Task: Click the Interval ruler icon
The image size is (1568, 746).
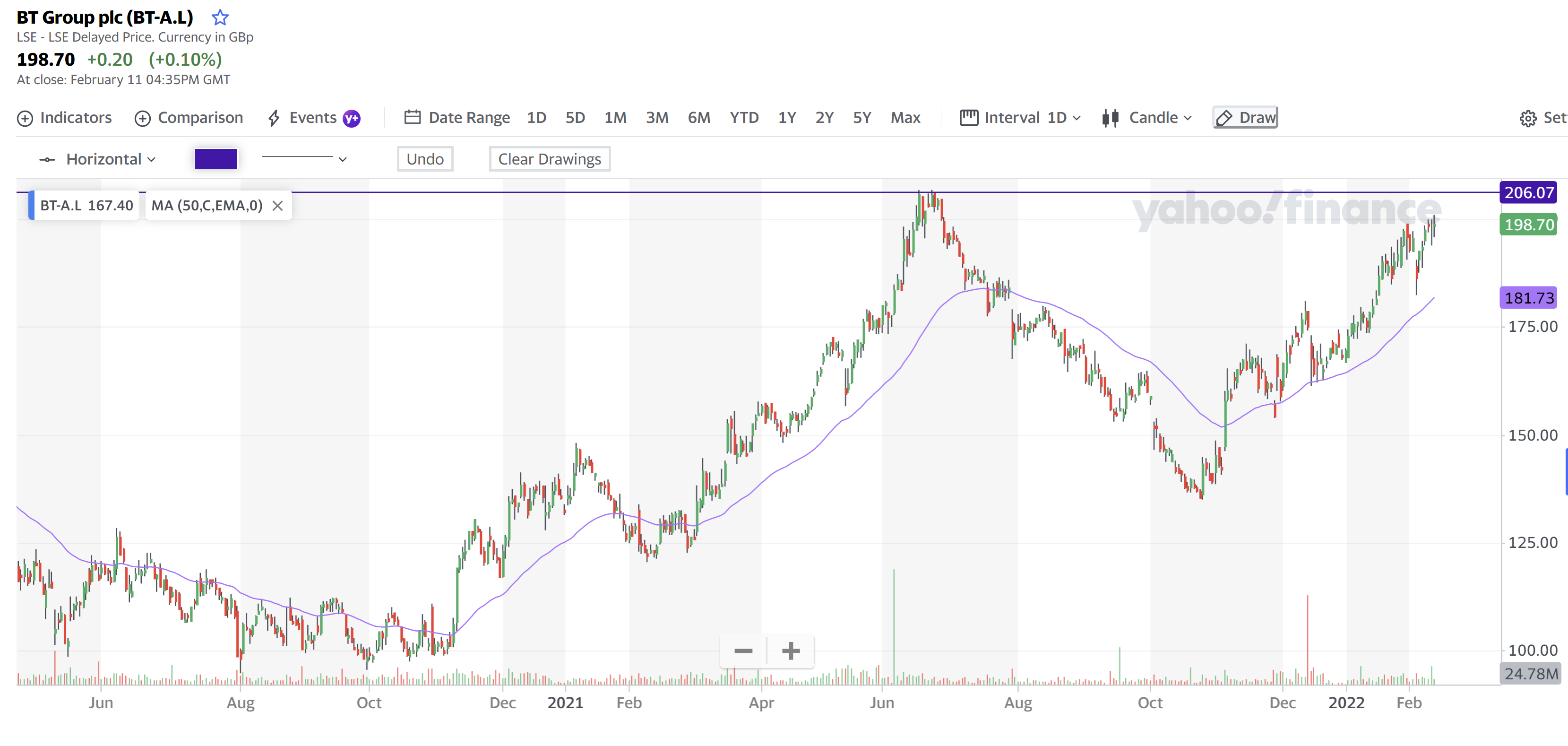Action: tap(968, 118)
